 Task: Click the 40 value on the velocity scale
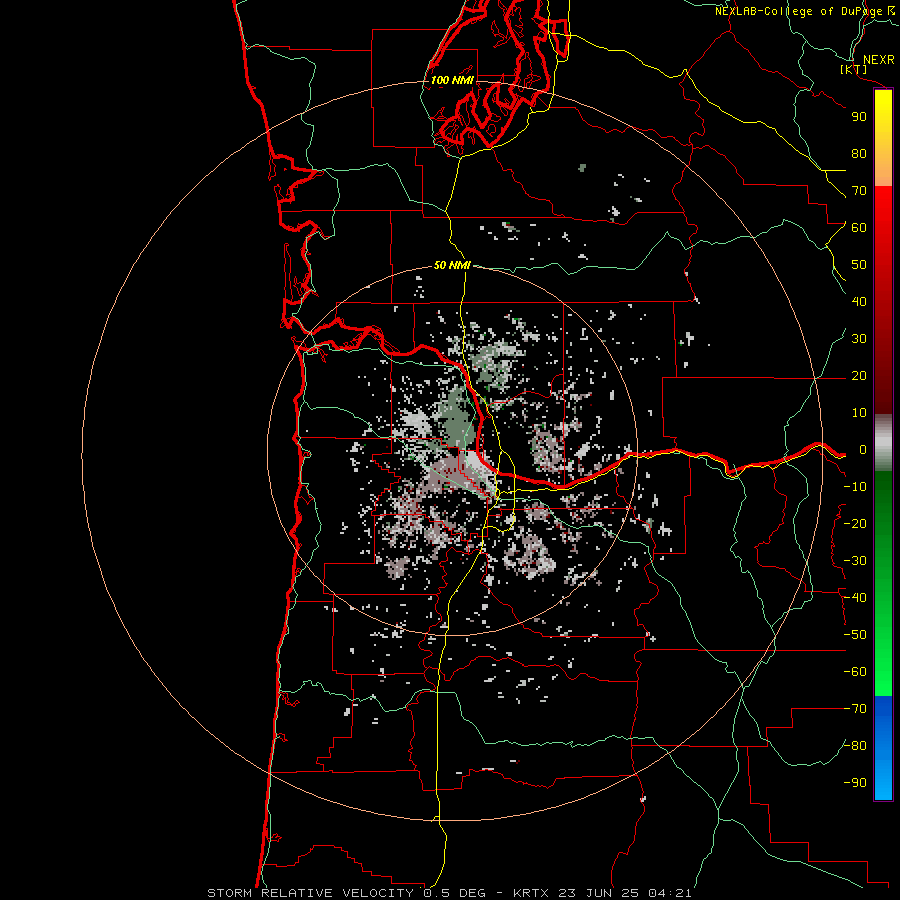[859, 301]
